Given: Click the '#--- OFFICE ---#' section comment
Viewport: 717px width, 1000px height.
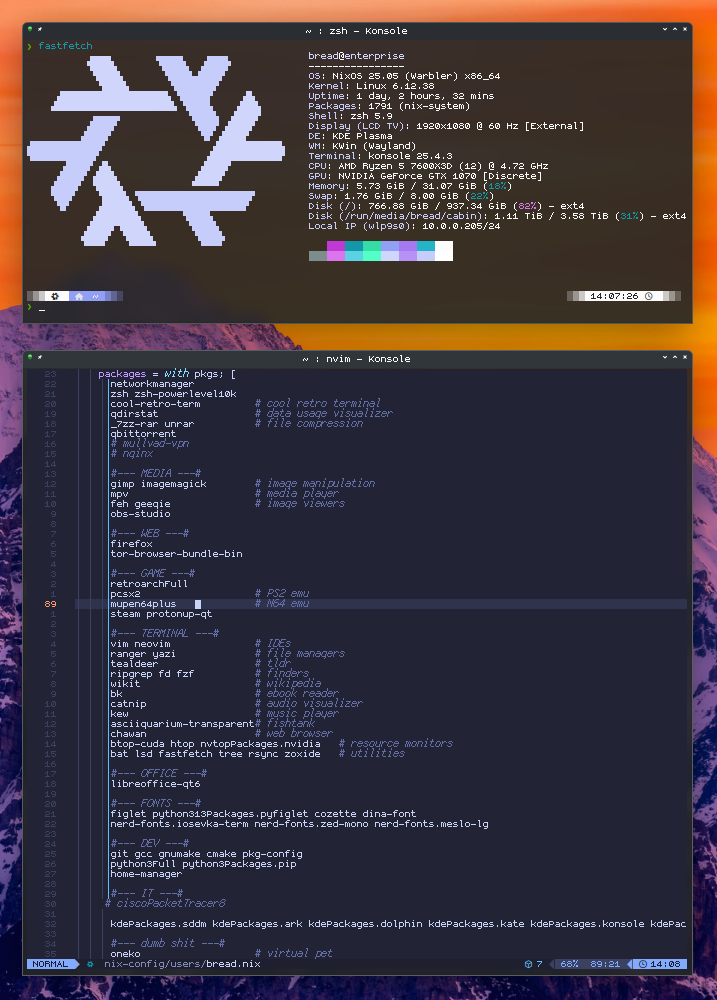Looking at the screenshot, I should coord(158,773).
